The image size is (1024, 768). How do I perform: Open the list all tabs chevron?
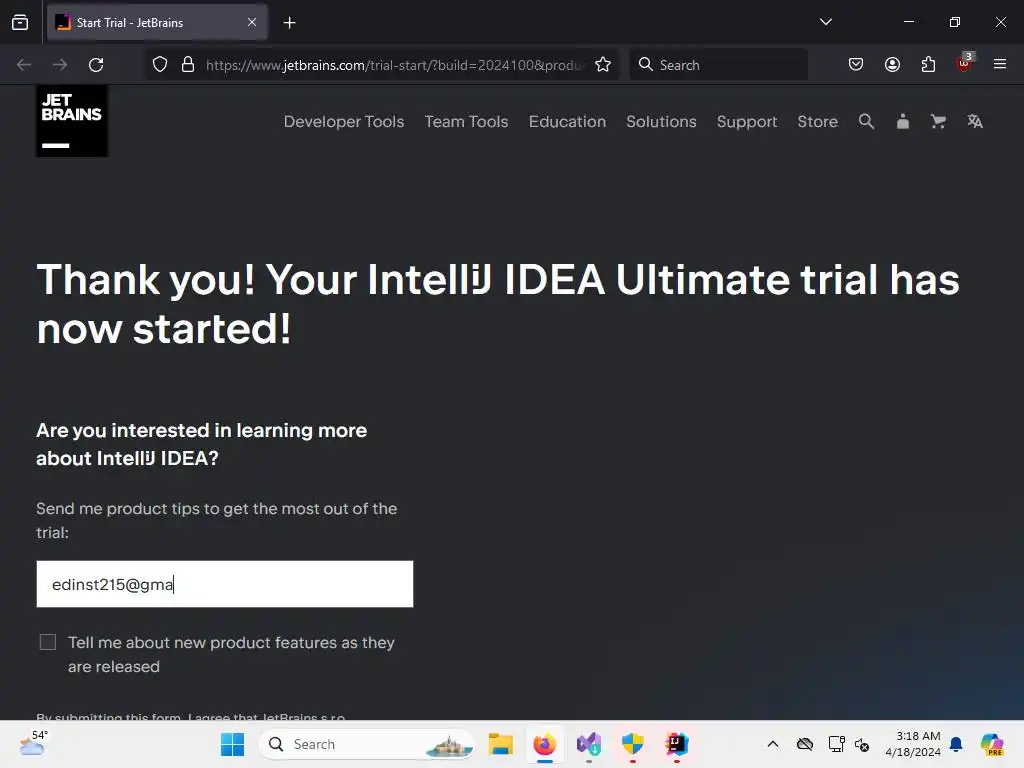point(825,22)
